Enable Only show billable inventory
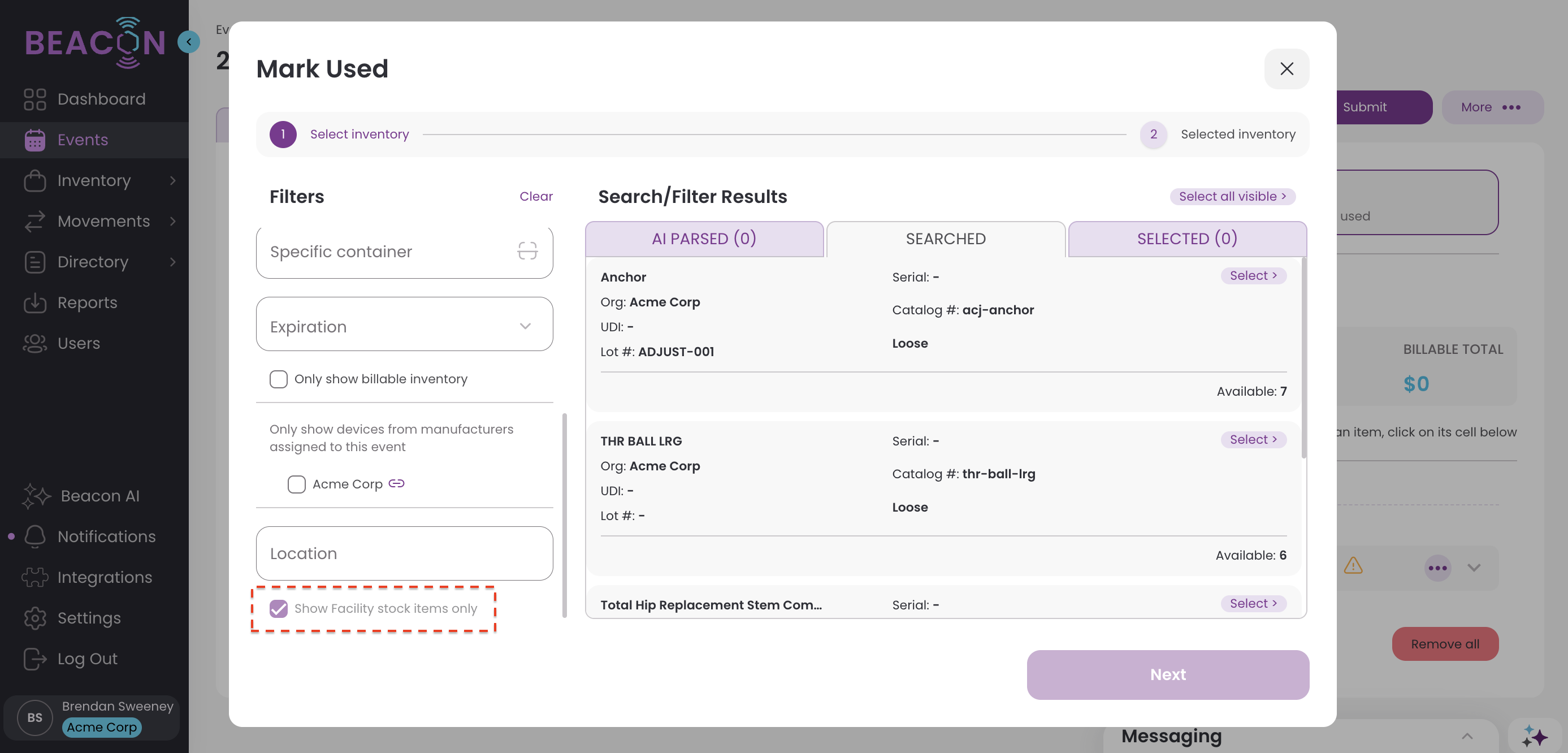The image size is (1568, 753). (279, 379)
